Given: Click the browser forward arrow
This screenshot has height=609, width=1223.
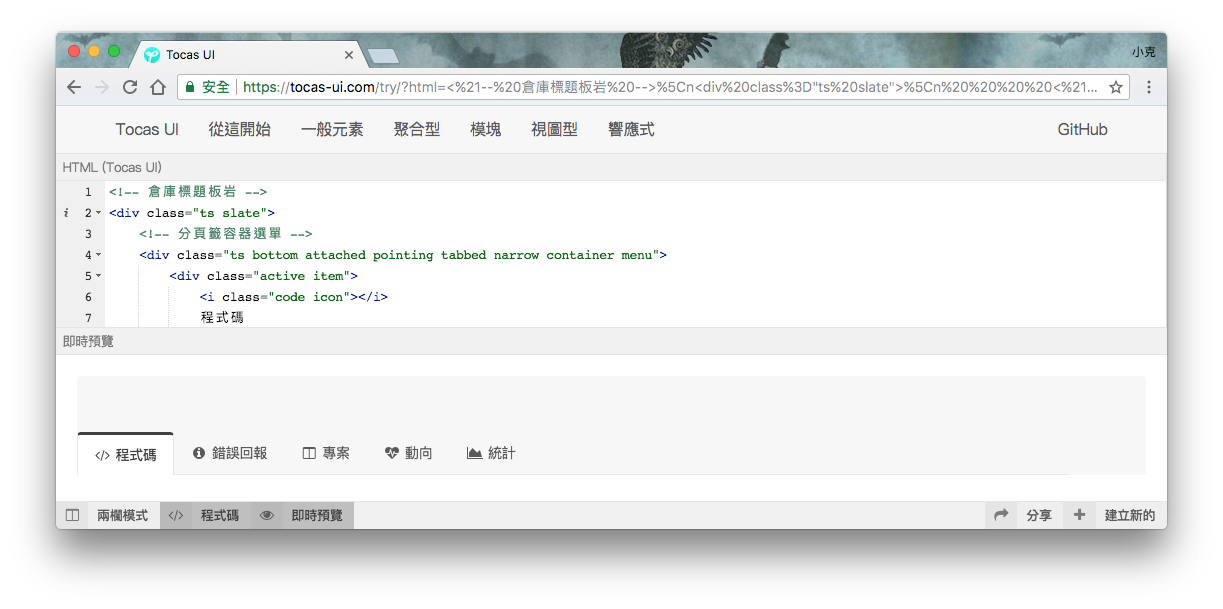Looking at the screenshot, I should click(x=102, y=87).
